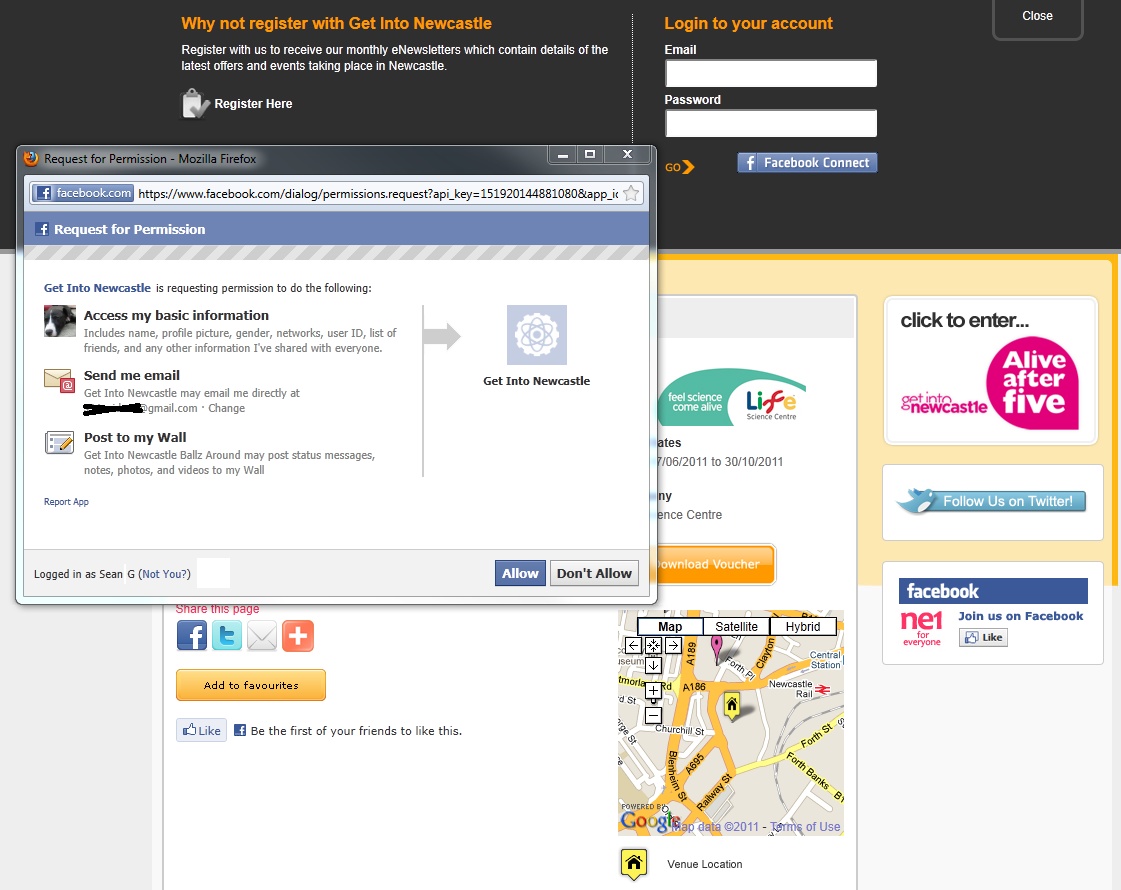Click the Firefox address bar URL
Screen dimensions: 1121x890
coord(378,194)
